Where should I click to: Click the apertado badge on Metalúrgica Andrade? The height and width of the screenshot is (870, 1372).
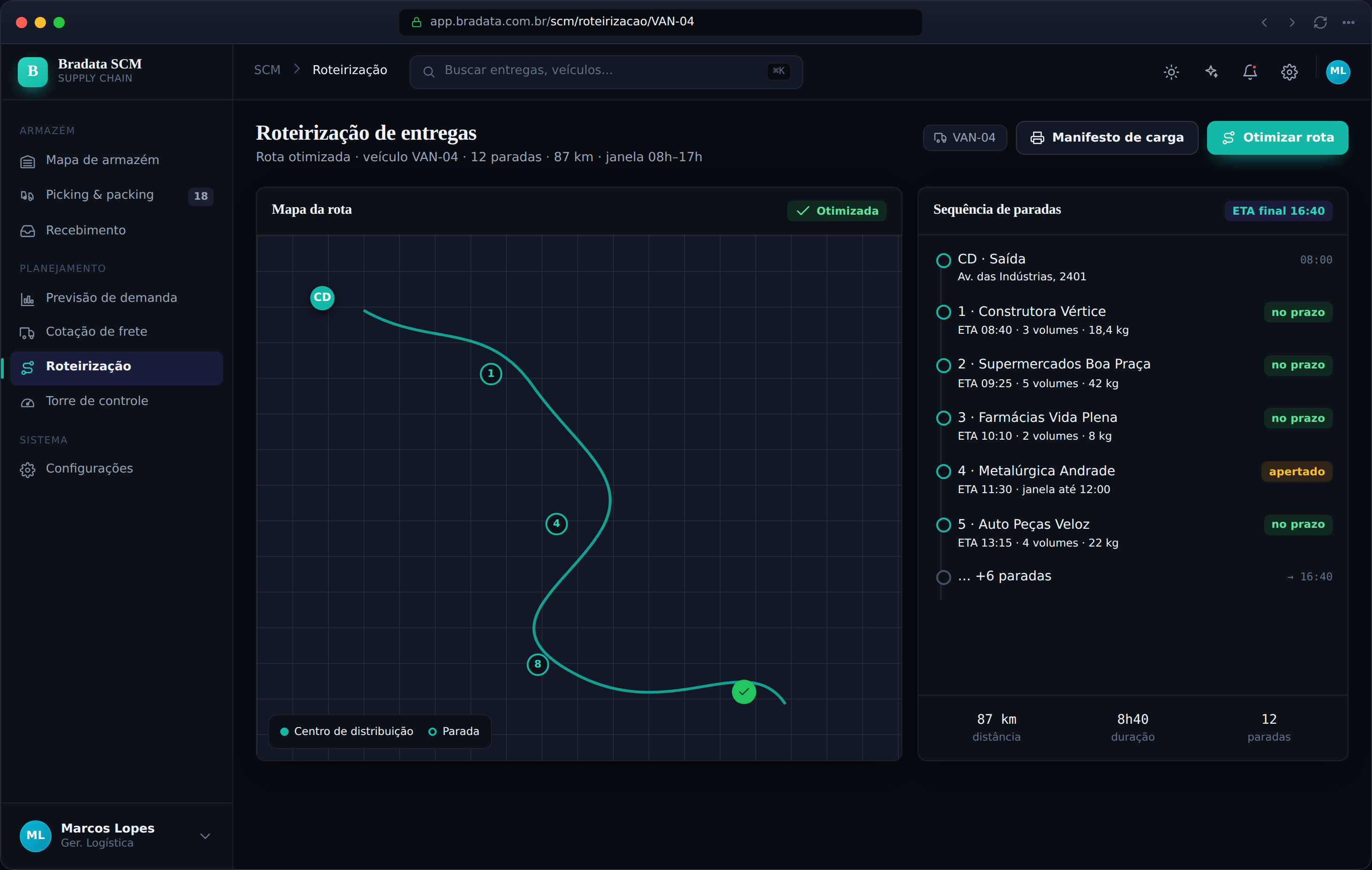[1296, 472]
